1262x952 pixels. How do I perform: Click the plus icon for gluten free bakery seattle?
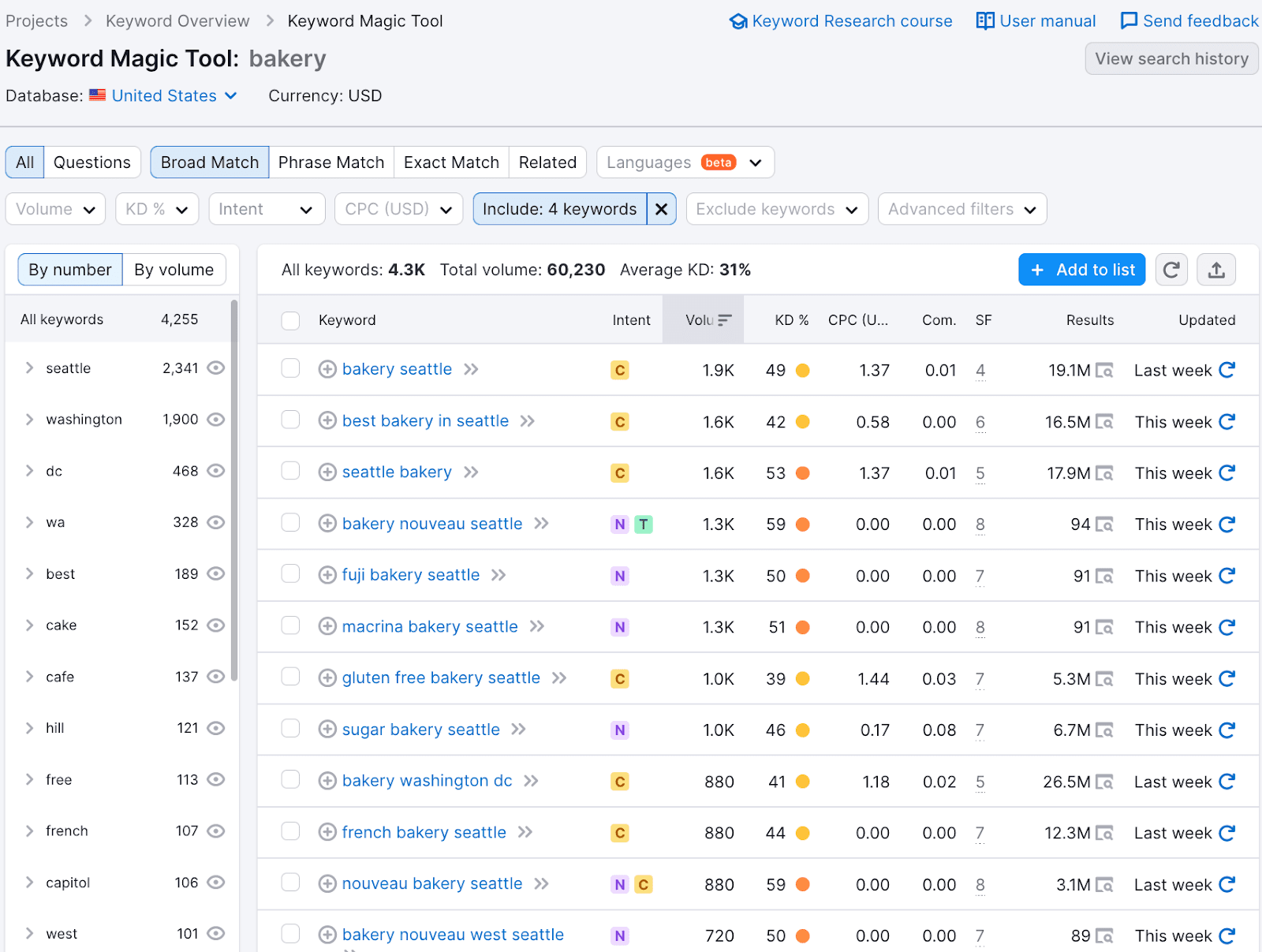tap(327, 678)
